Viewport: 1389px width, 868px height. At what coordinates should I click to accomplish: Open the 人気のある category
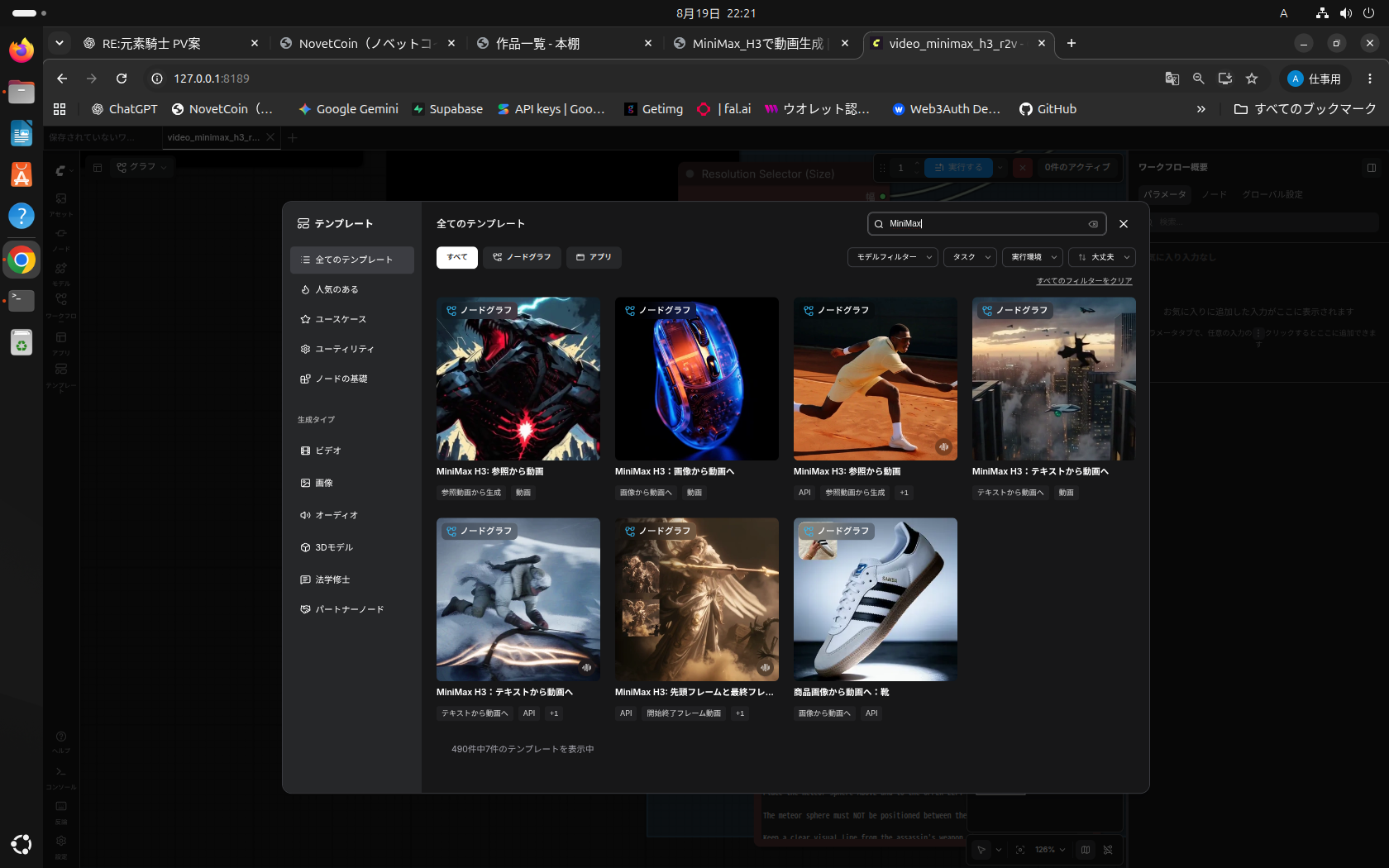pyautogui.click(x=352, y=289)
